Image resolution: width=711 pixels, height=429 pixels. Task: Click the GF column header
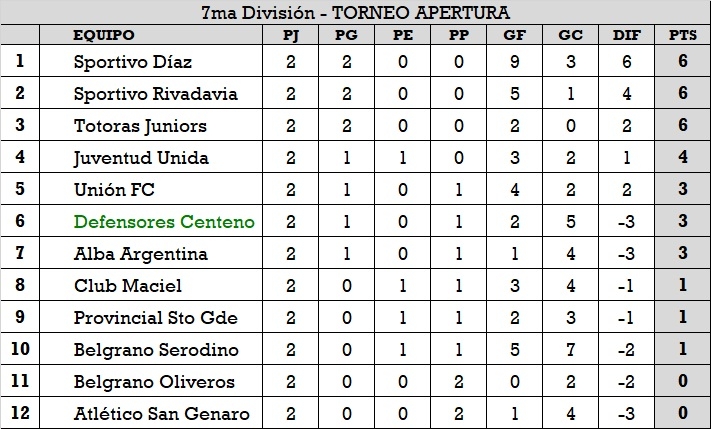pyautogui.click(x=511, y=36)
